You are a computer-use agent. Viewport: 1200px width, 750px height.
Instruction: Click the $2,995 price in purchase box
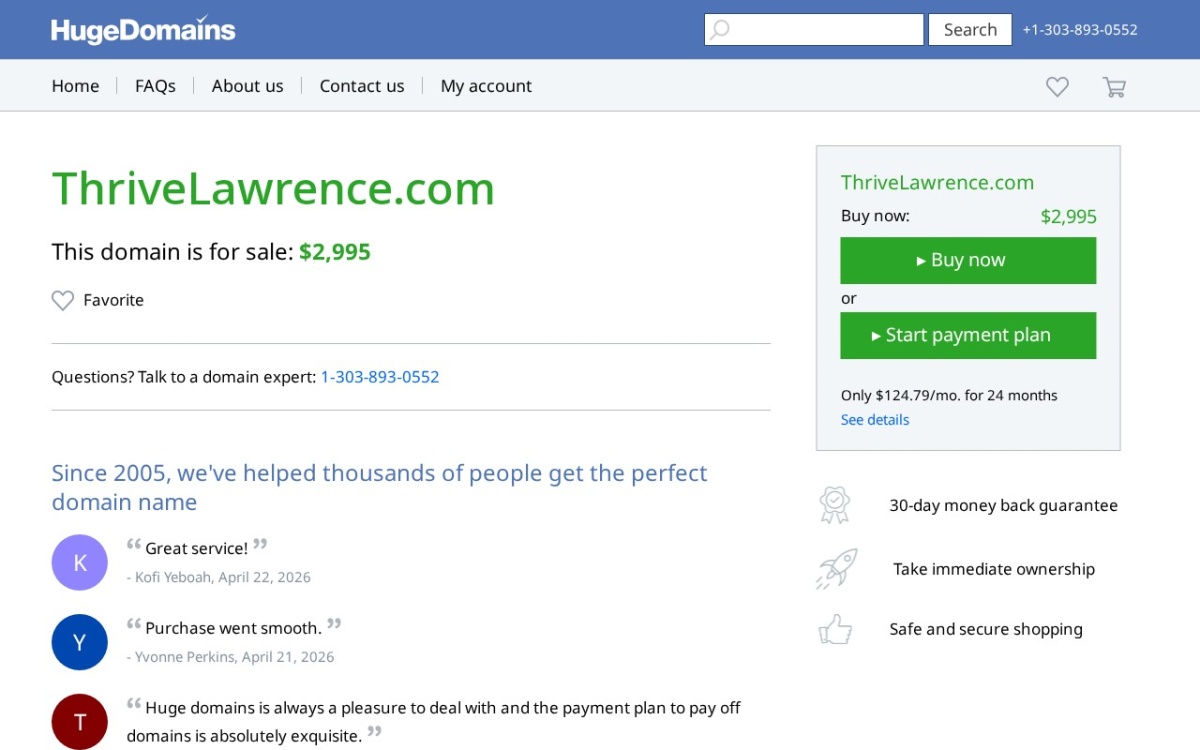tap(1068, 216)
